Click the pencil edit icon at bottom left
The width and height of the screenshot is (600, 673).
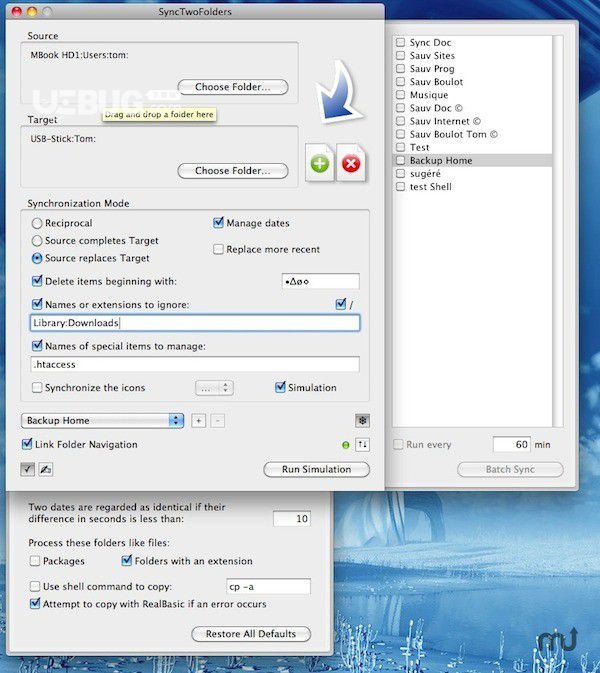coord(45,469)
